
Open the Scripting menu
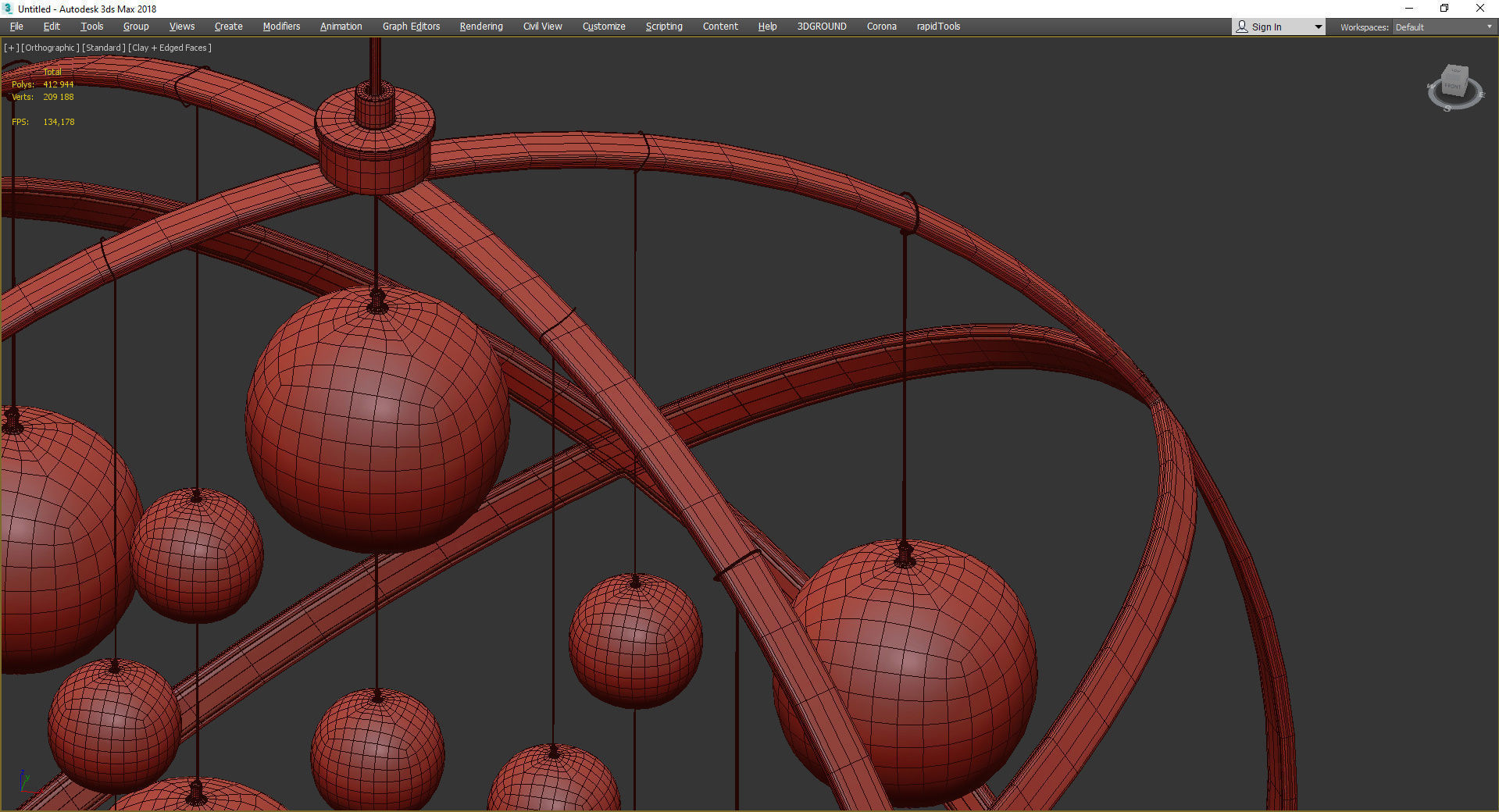click(664, 27)
